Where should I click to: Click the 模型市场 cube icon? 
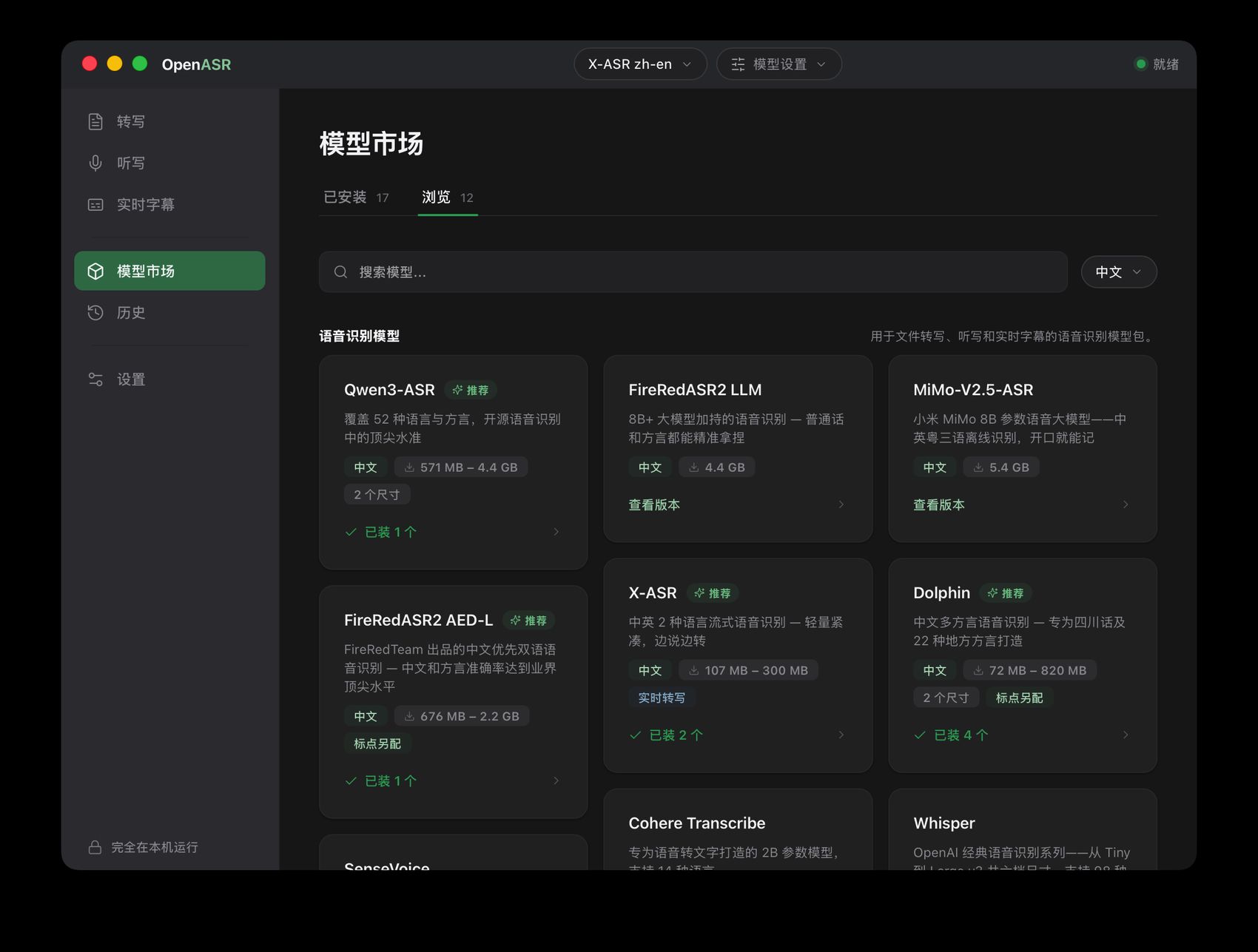95,271
